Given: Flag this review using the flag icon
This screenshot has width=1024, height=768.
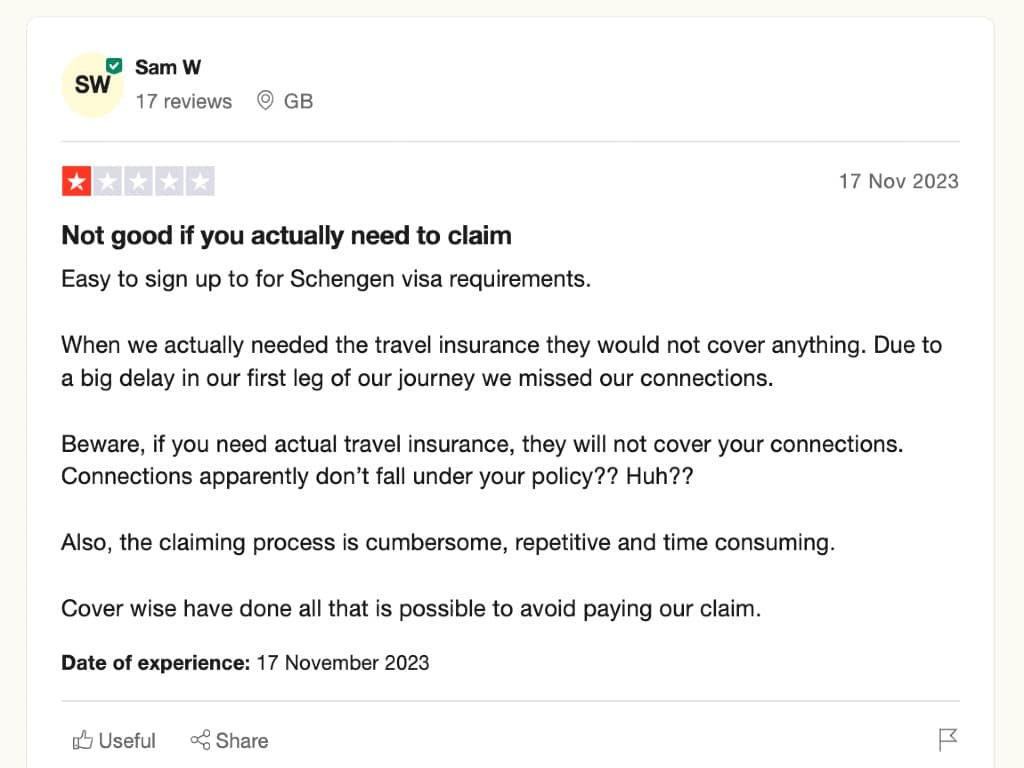Looking at the screenshot, I should (x=948, y=740).
